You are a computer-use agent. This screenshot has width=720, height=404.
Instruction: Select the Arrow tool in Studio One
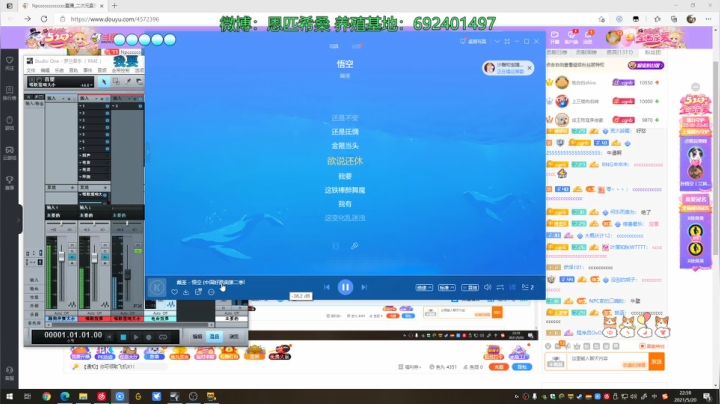tap(104, 82)
